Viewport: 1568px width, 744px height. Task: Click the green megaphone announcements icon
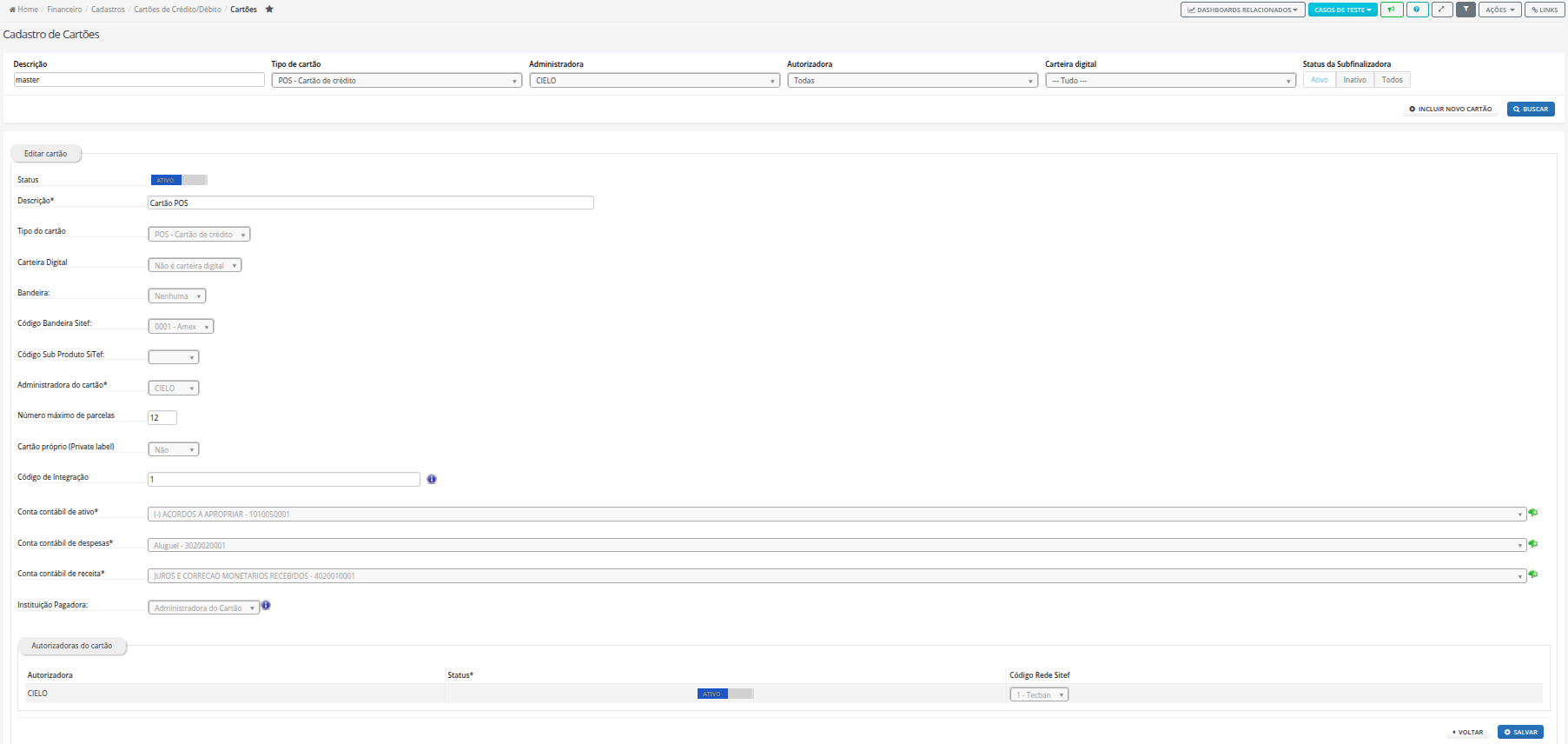coord(1392,10)
